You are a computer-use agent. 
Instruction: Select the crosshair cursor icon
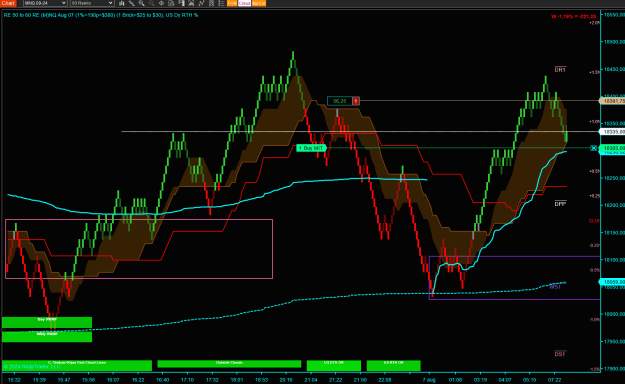tap(161, 3)
